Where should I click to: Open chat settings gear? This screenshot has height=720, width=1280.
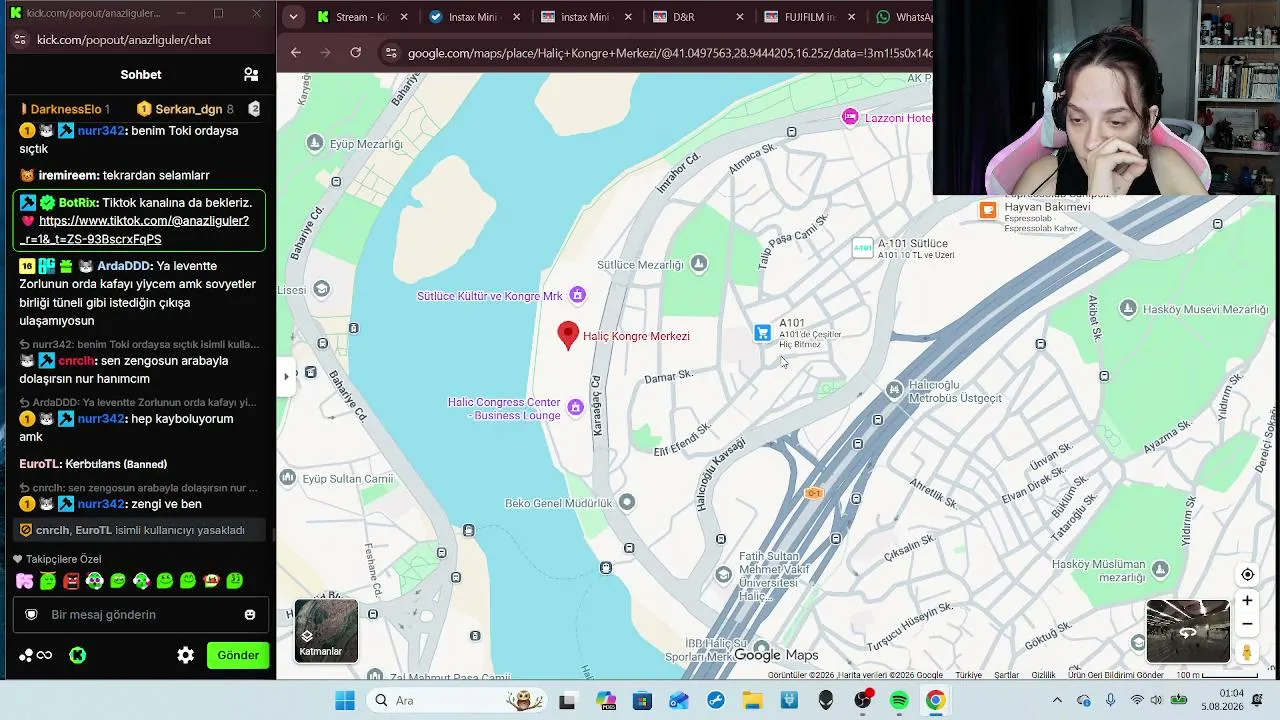pos(186,655)
